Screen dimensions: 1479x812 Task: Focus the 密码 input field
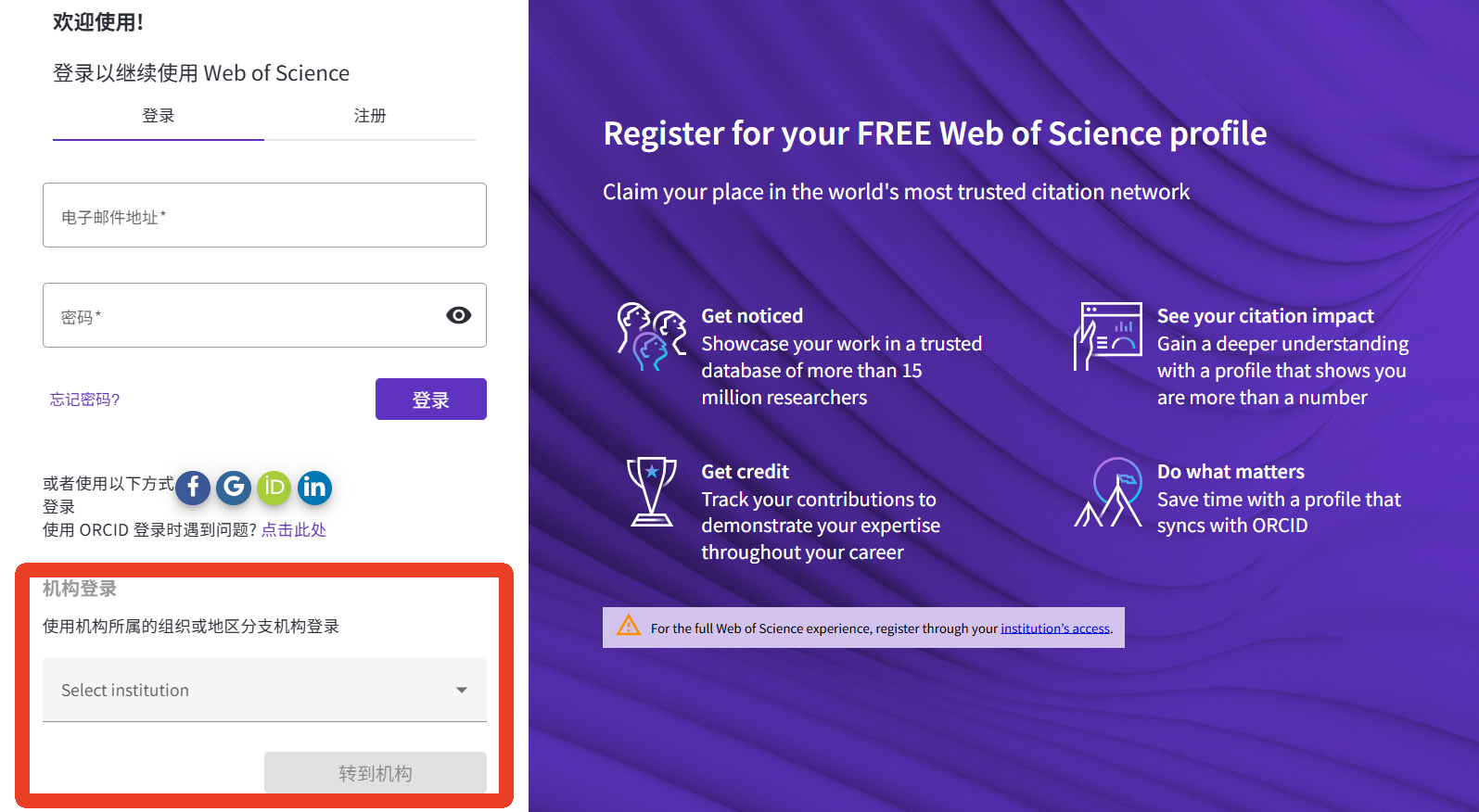click(x=241, y=316)
